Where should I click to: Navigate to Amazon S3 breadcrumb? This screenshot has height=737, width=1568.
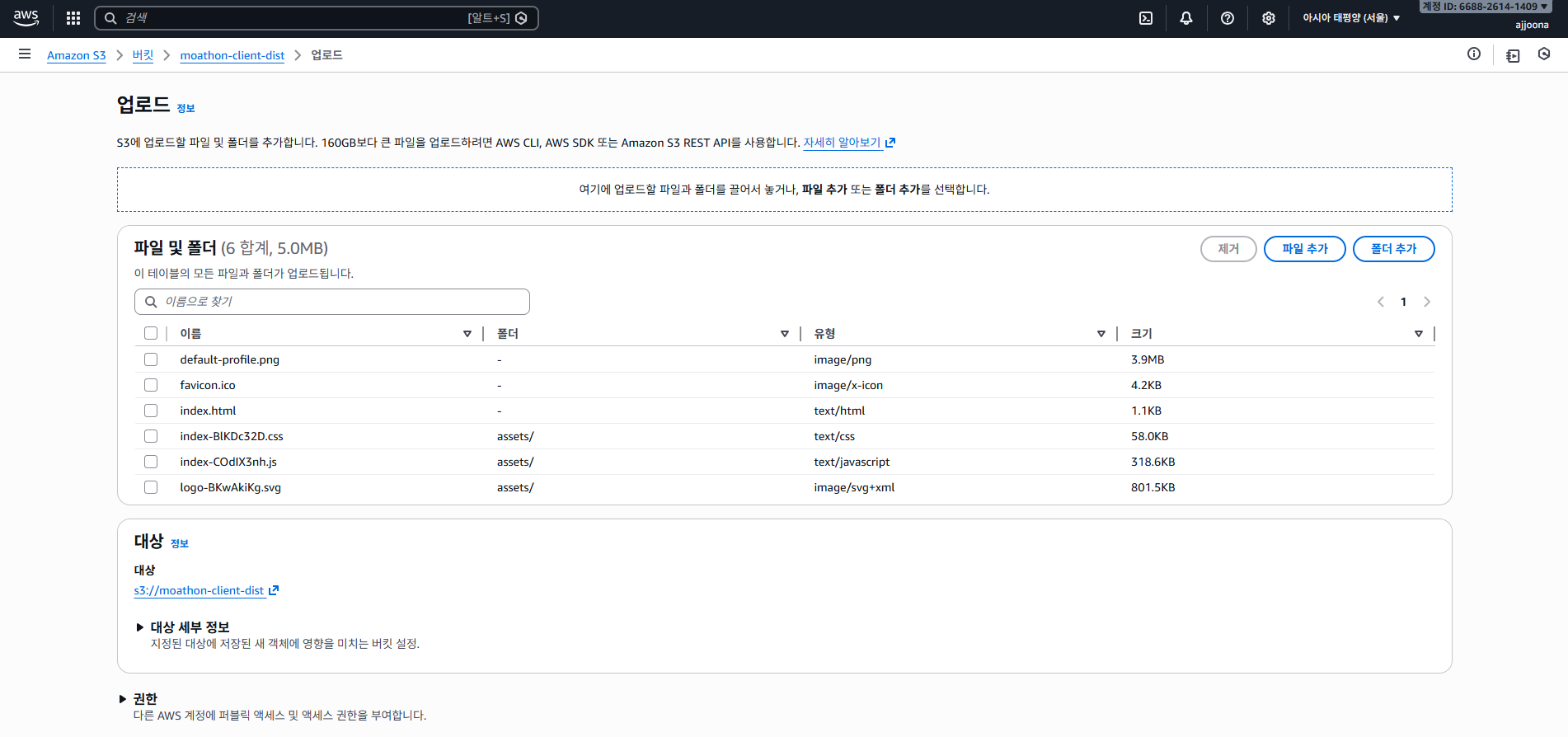76,55
